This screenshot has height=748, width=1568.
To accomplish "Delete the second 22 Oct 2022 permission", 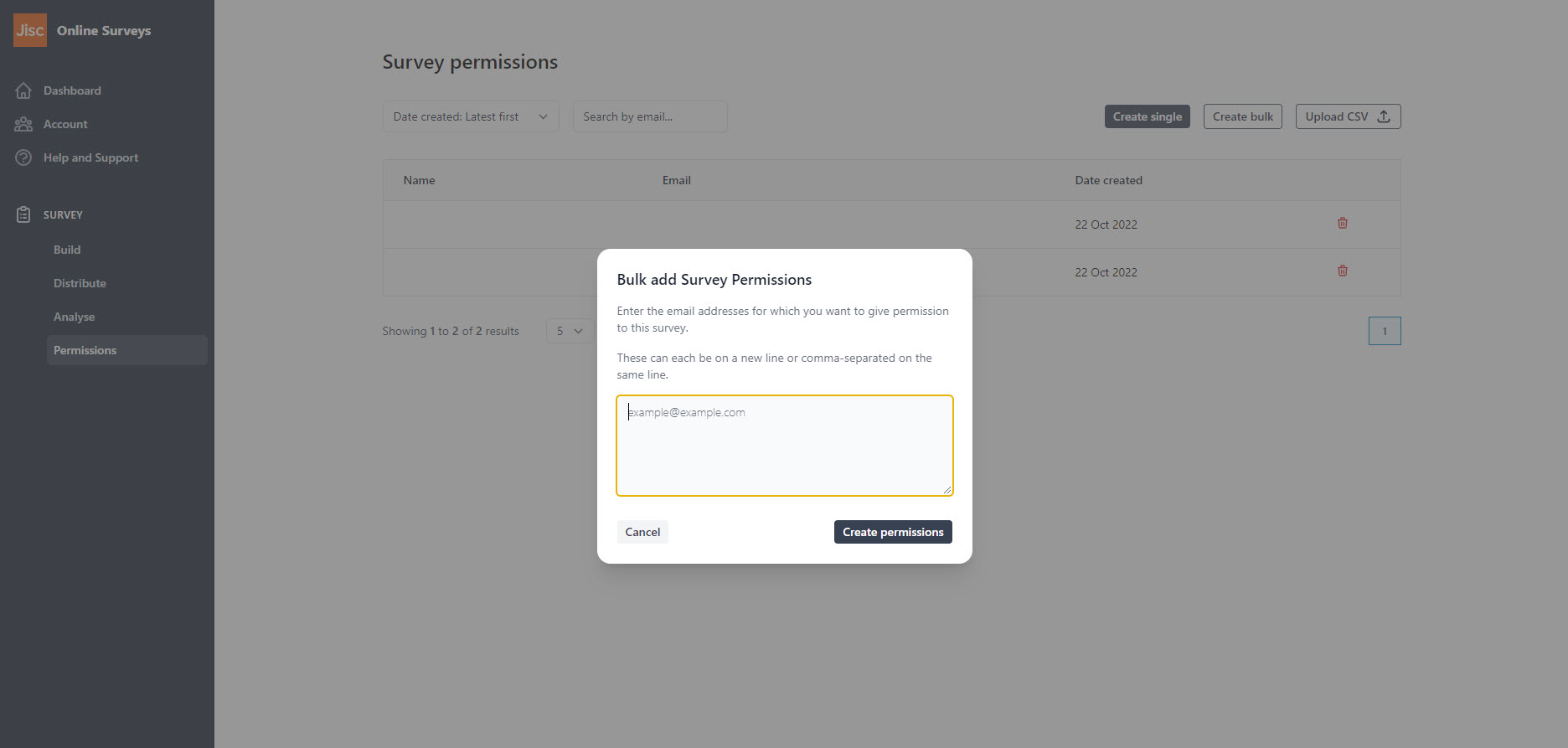I will click(x=1343, y=271).
